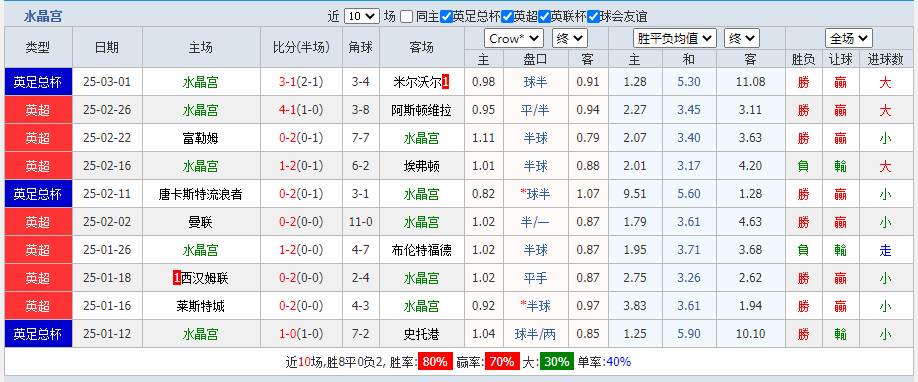This screenshot has width=918, height=382.
Task: Click the date 25-02-22
Action: (107, 138)
